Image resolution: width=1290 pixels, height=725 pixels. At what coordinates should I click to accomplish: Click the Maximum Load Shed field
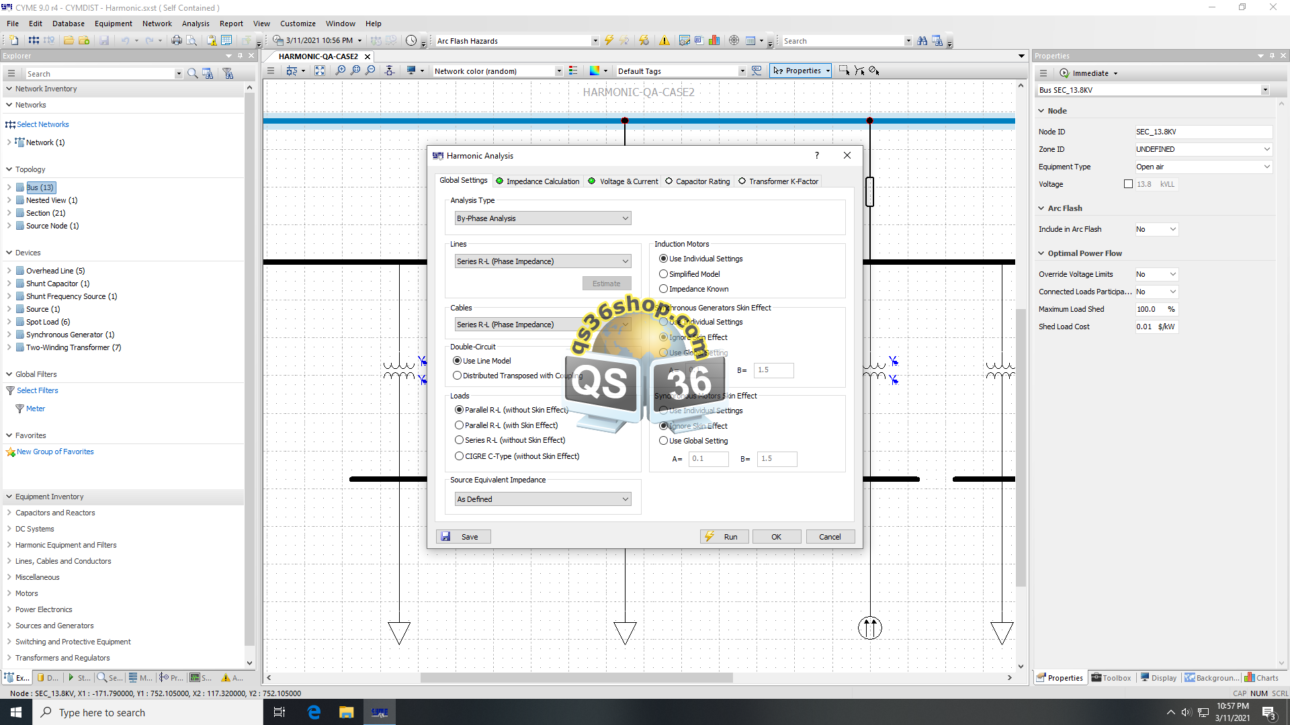click(x=1146, y=309)
